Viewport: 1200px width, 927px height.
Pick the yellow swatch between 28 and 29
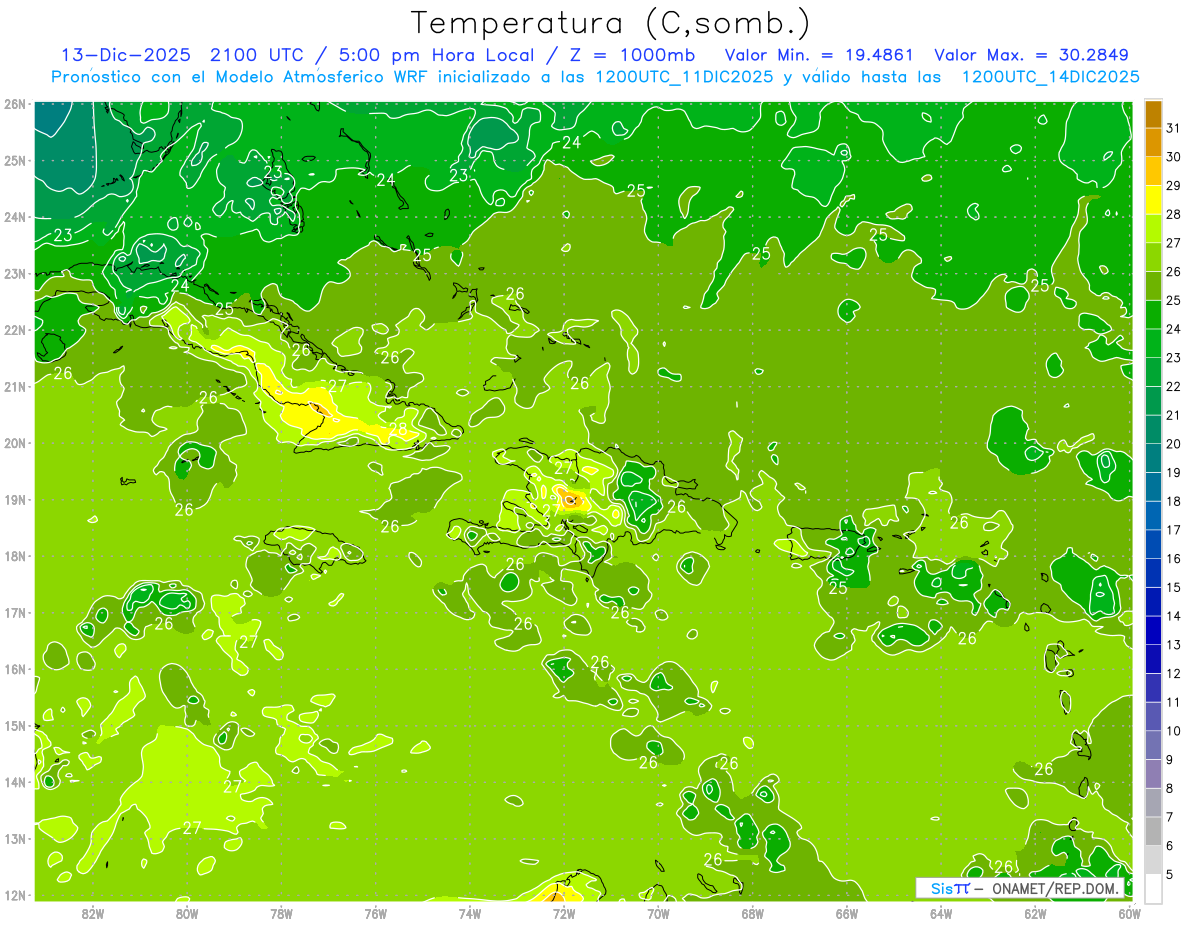1153,200
